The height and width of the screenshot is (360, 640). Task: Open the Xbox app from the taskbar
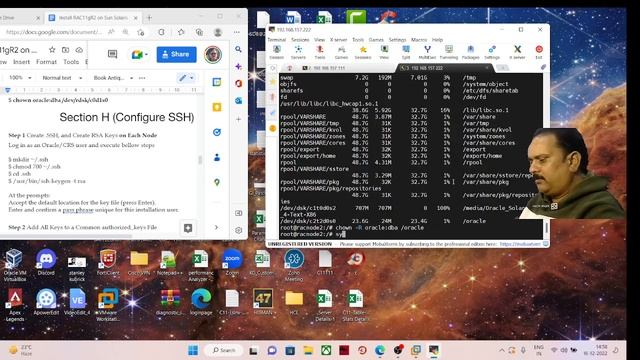[x=326, y=350]
